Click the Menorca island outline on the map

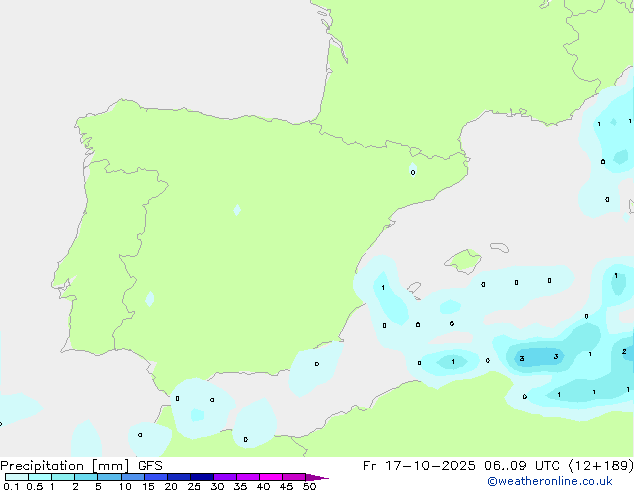click(500, 247)
